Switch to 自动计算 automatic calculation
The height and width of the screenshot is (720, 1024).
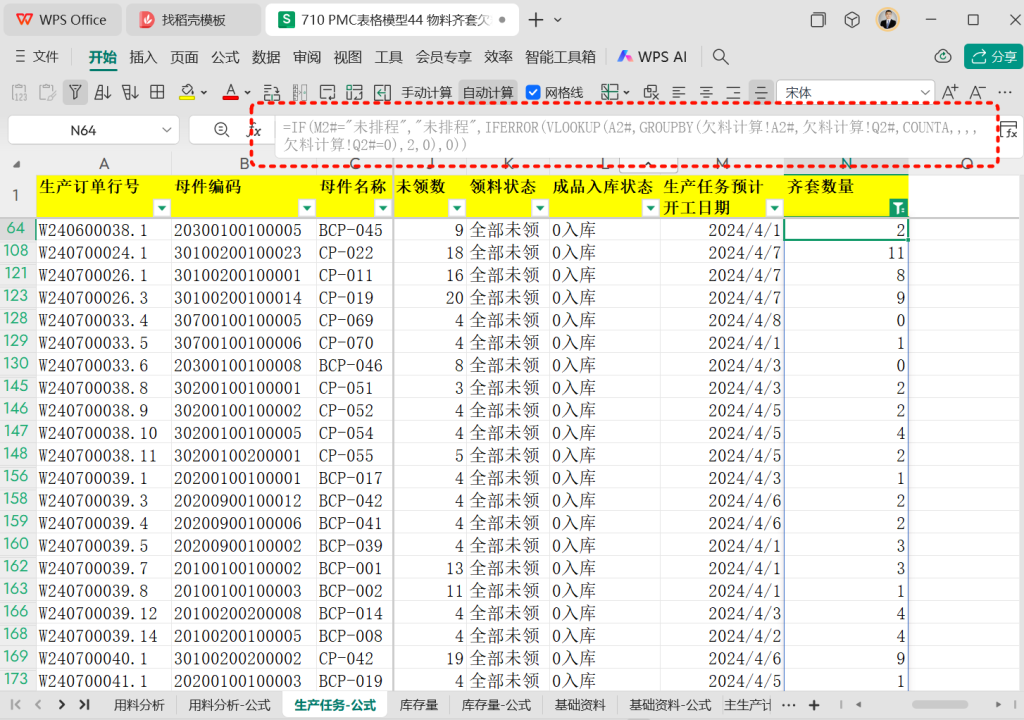(x=487, y=93)
